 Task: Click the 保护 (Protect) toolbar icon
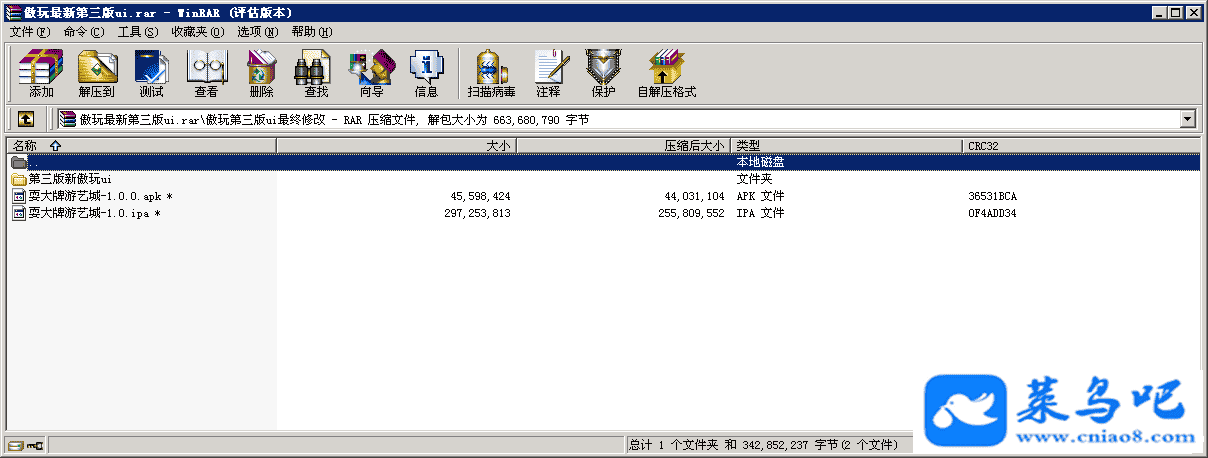(x=603, y=67)
